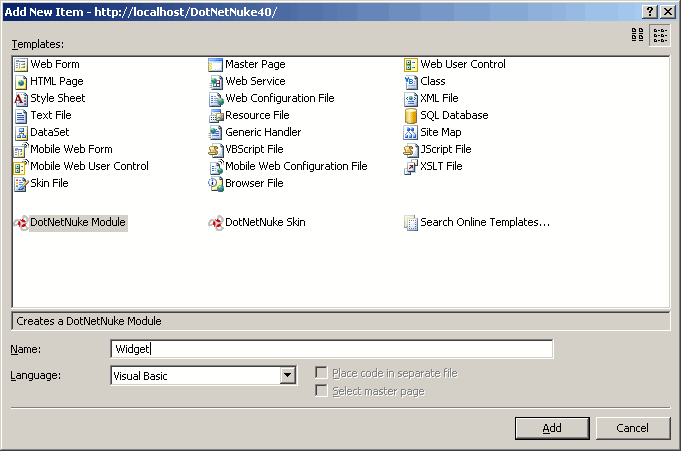Pick the Style Sheet template icon
The image size is (681, 451).
click(20, 99)
